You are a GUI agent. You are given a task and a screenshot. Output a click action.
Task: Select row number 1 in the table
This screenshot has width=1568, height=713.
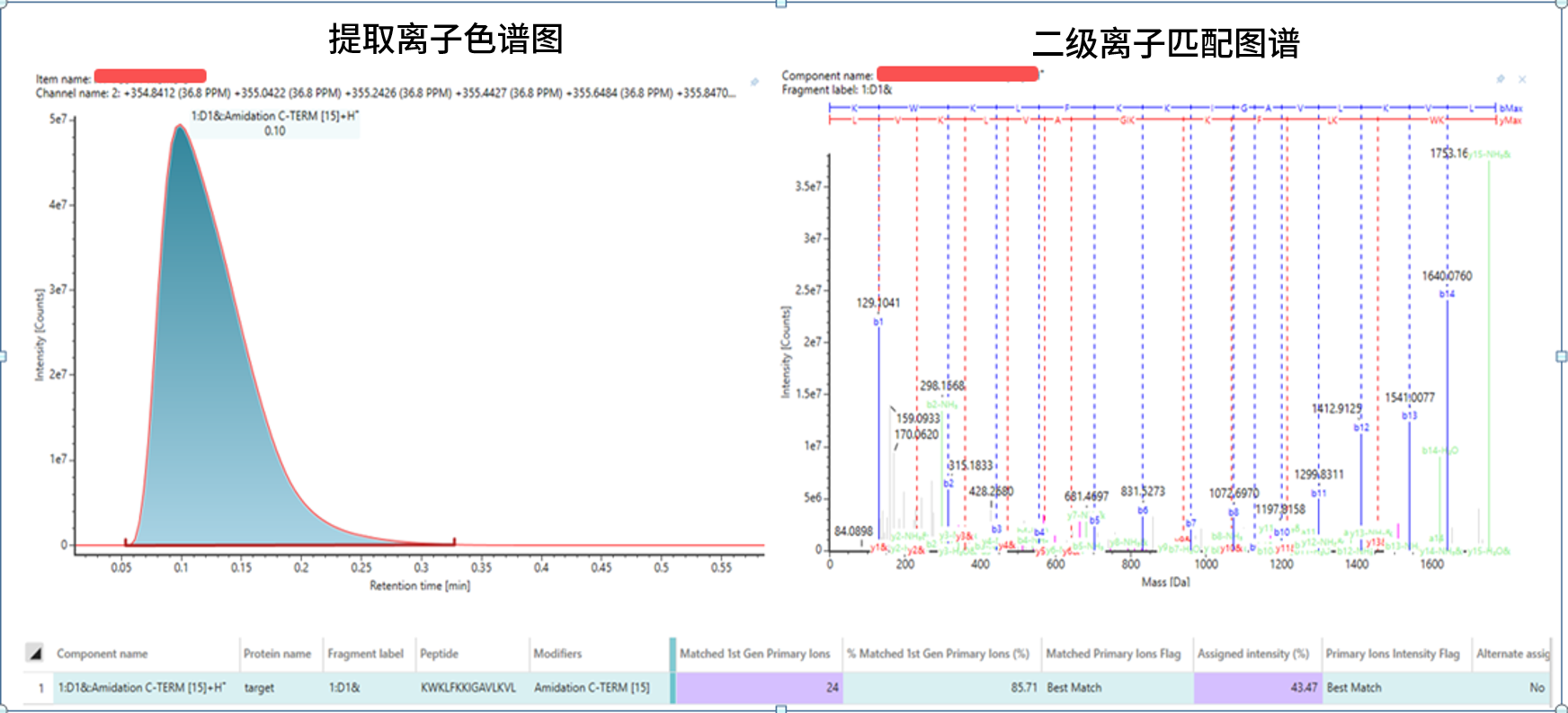click(40, 688)
